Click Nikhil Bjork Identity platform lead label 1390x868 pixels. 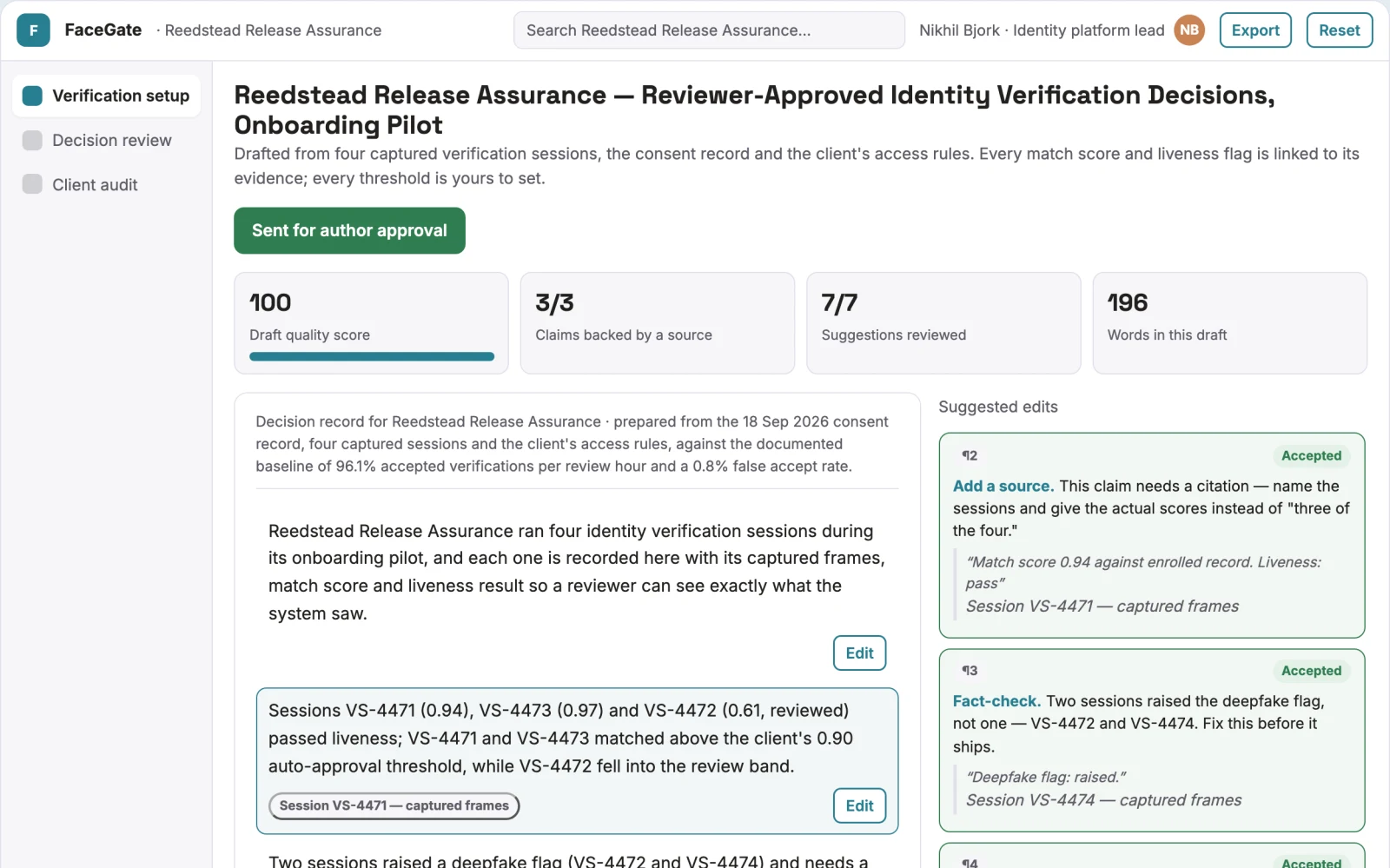pos(1042,30)
